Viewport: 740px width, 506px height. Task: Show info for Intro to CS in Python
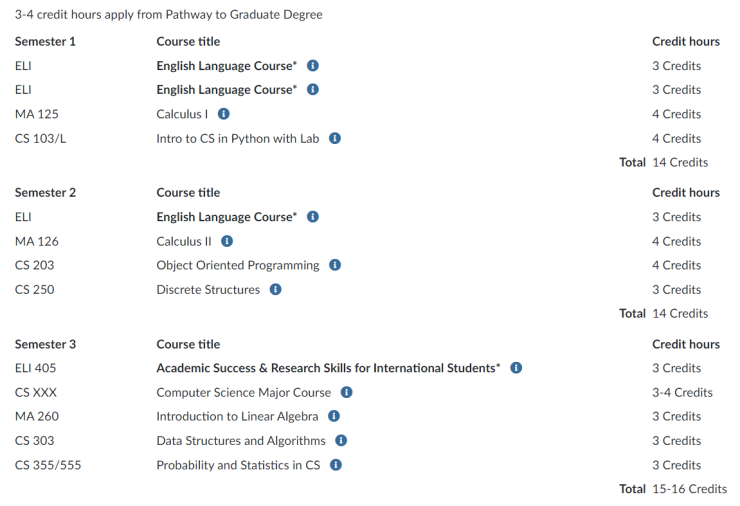(335, 139)
